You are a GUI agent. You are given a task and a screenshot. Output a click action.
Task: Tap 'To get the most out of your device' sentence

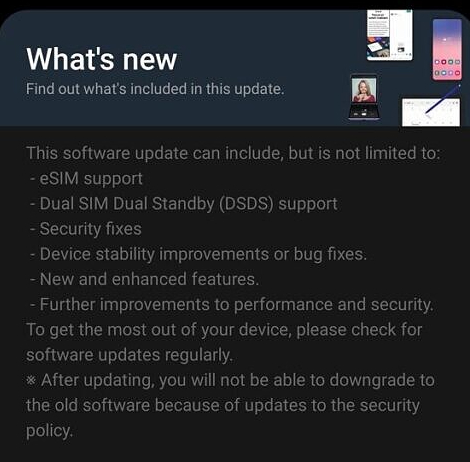[x=224, y=330]
